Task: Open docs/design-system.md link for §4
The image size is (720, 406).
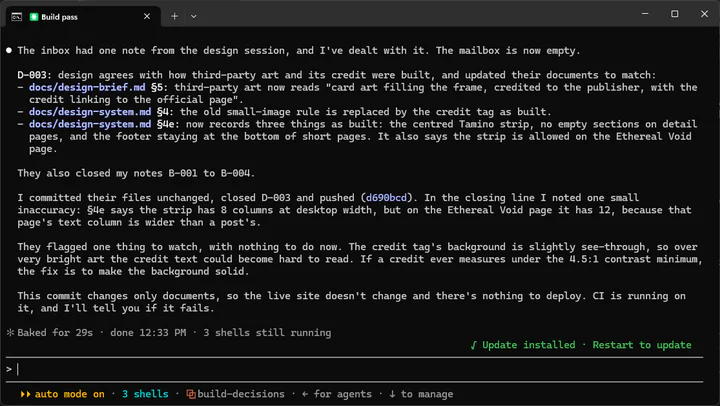Action: (x=90, y=112)
